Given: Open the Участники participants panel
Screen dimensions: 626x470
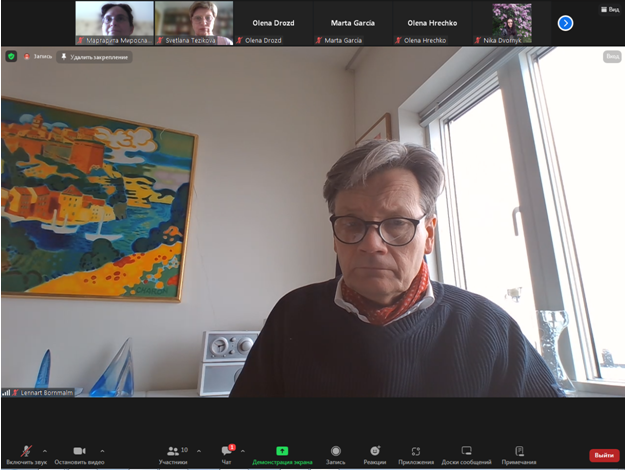Looking at the screenshot, I should [x=173, y=454].
